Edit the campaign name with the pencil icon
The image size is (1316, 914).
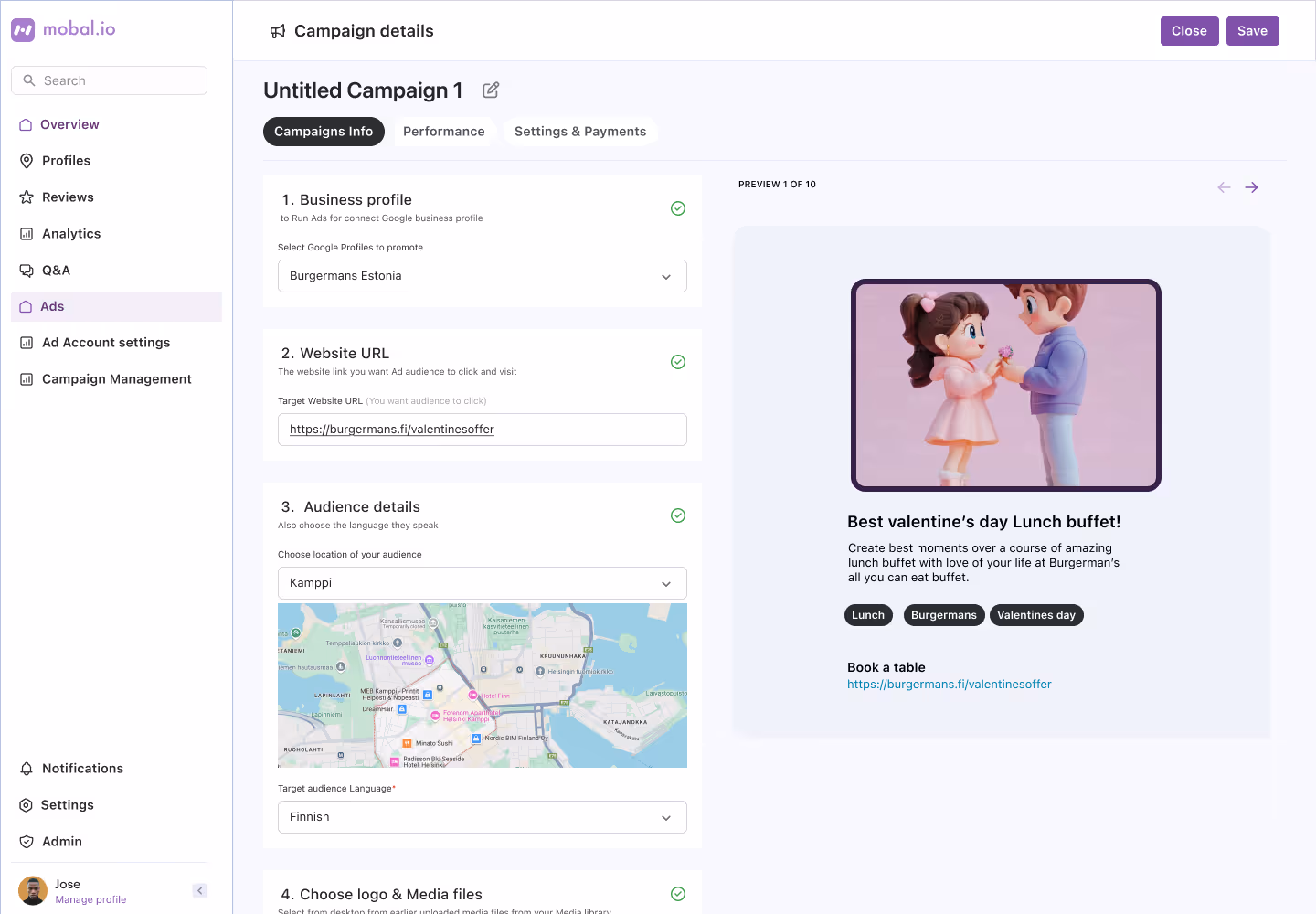tap(491, 90)
